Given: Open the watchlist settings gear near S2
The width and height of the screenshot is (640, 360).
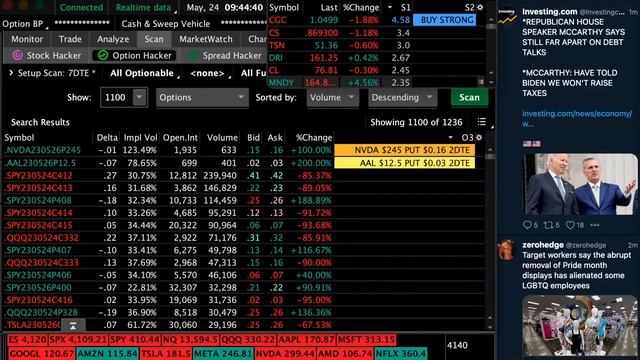Looking at the screenshot, I should (480, 7).
